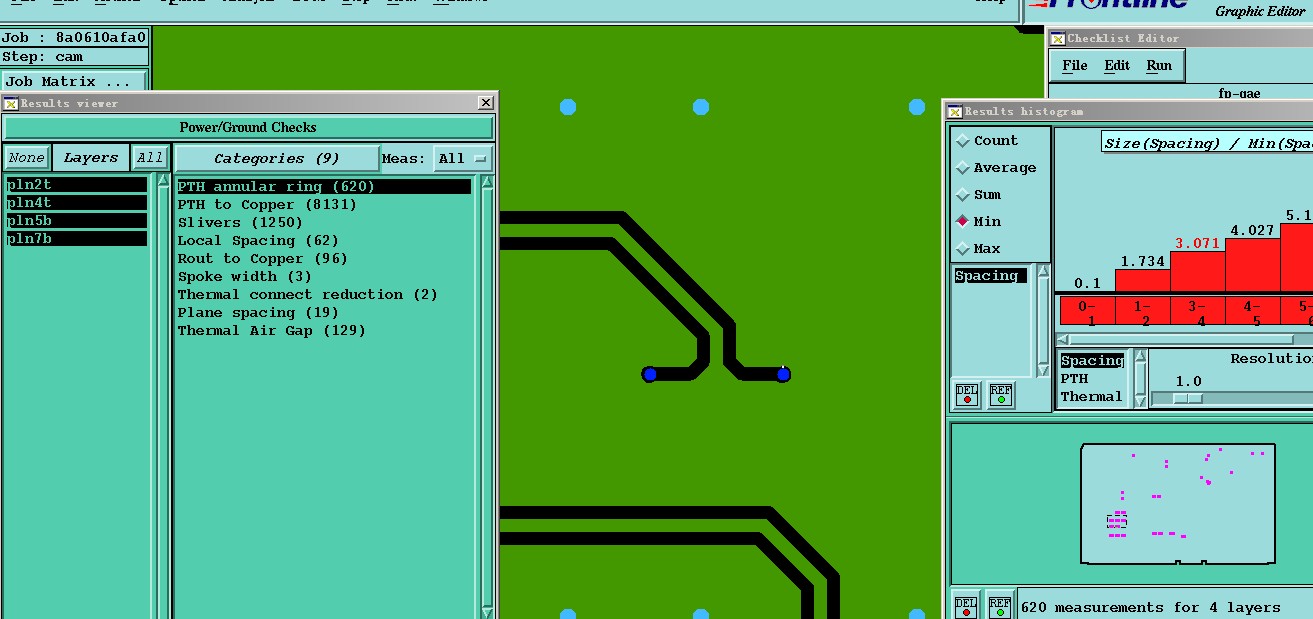This screenshot has height=619, width=1313.
Task: Select layer pln7b in the layers list
Action: (77, 239)
